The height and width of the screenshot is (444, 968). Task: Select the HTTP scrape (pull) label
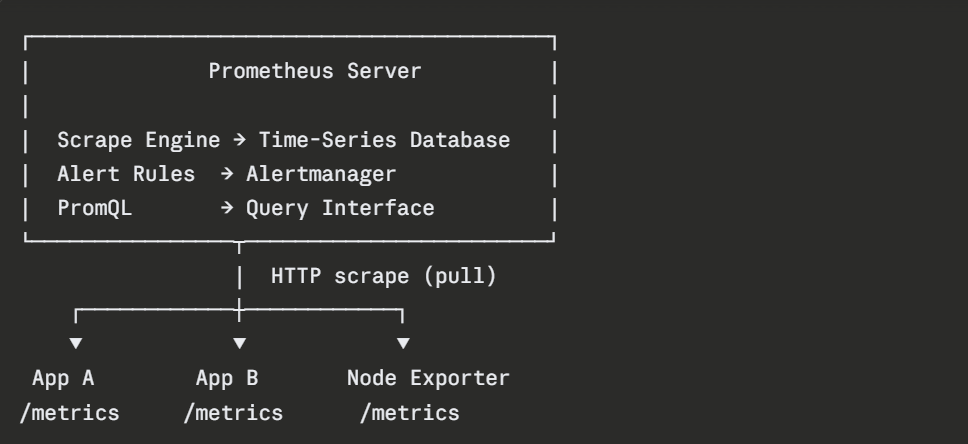tap(384, 277)
